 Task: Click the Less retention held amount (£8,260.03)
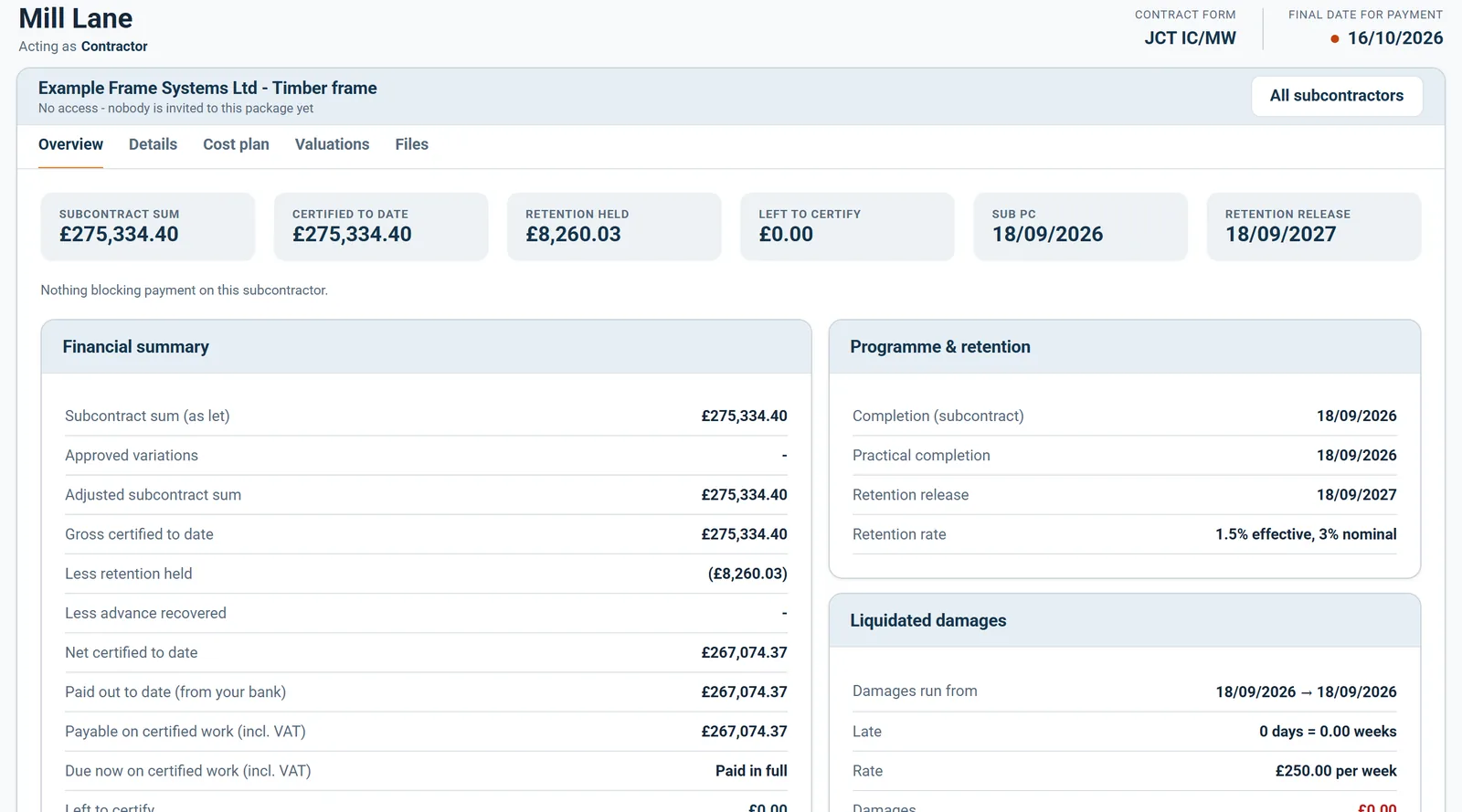point(747,574)
